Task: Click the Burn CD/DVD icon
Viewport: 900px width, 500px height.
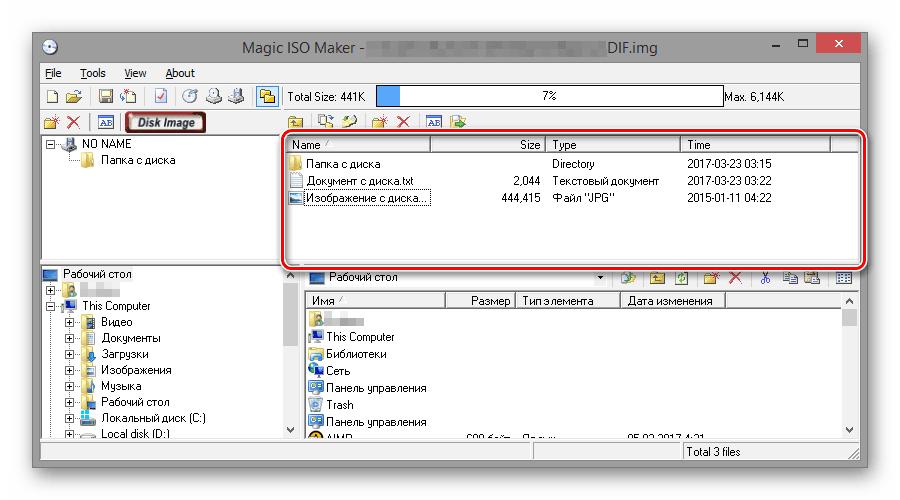Action: (x=190, y=96)
